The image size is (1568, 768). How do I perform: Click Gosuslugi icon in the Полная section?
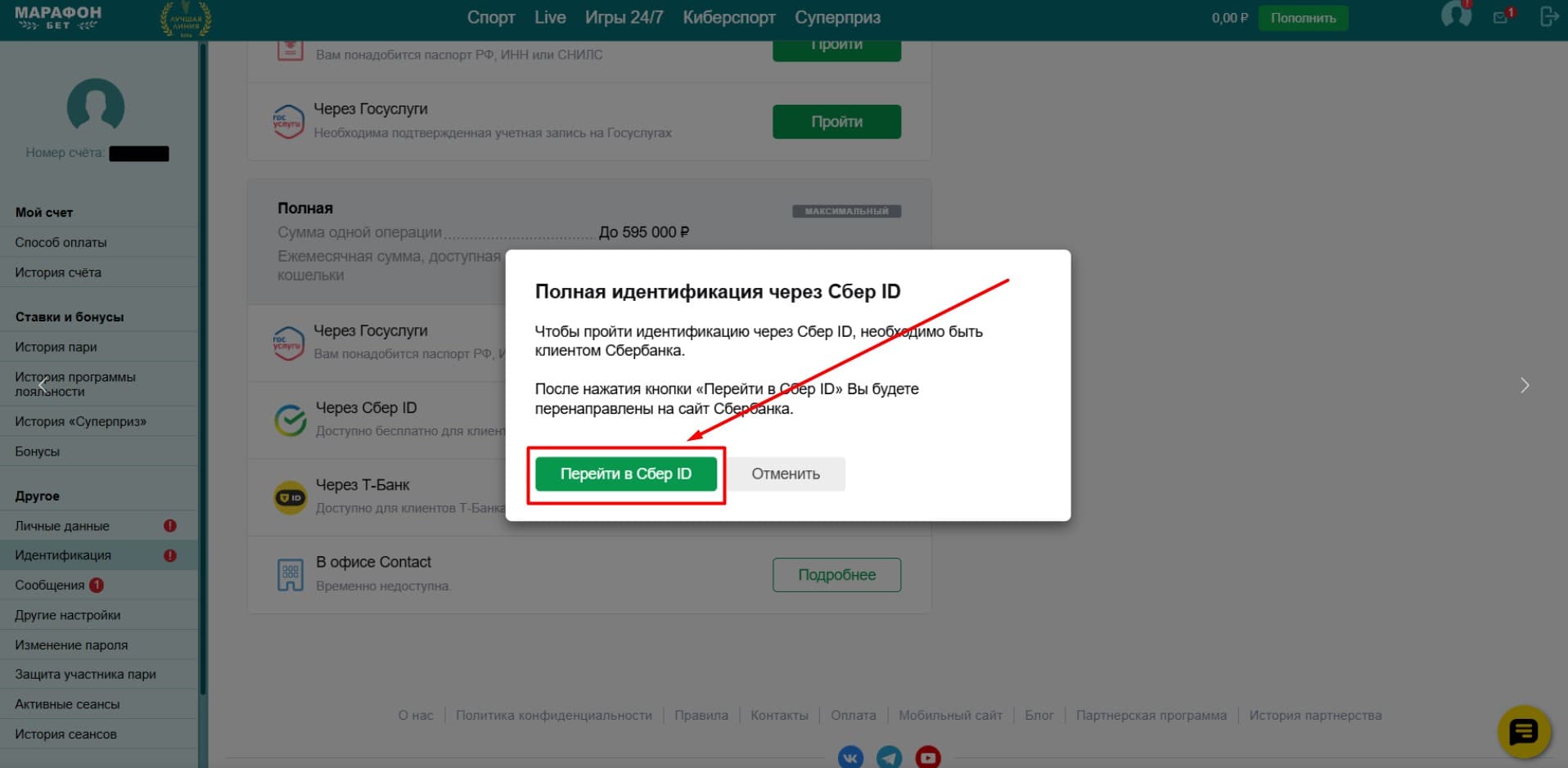click(x=288, y=343)
